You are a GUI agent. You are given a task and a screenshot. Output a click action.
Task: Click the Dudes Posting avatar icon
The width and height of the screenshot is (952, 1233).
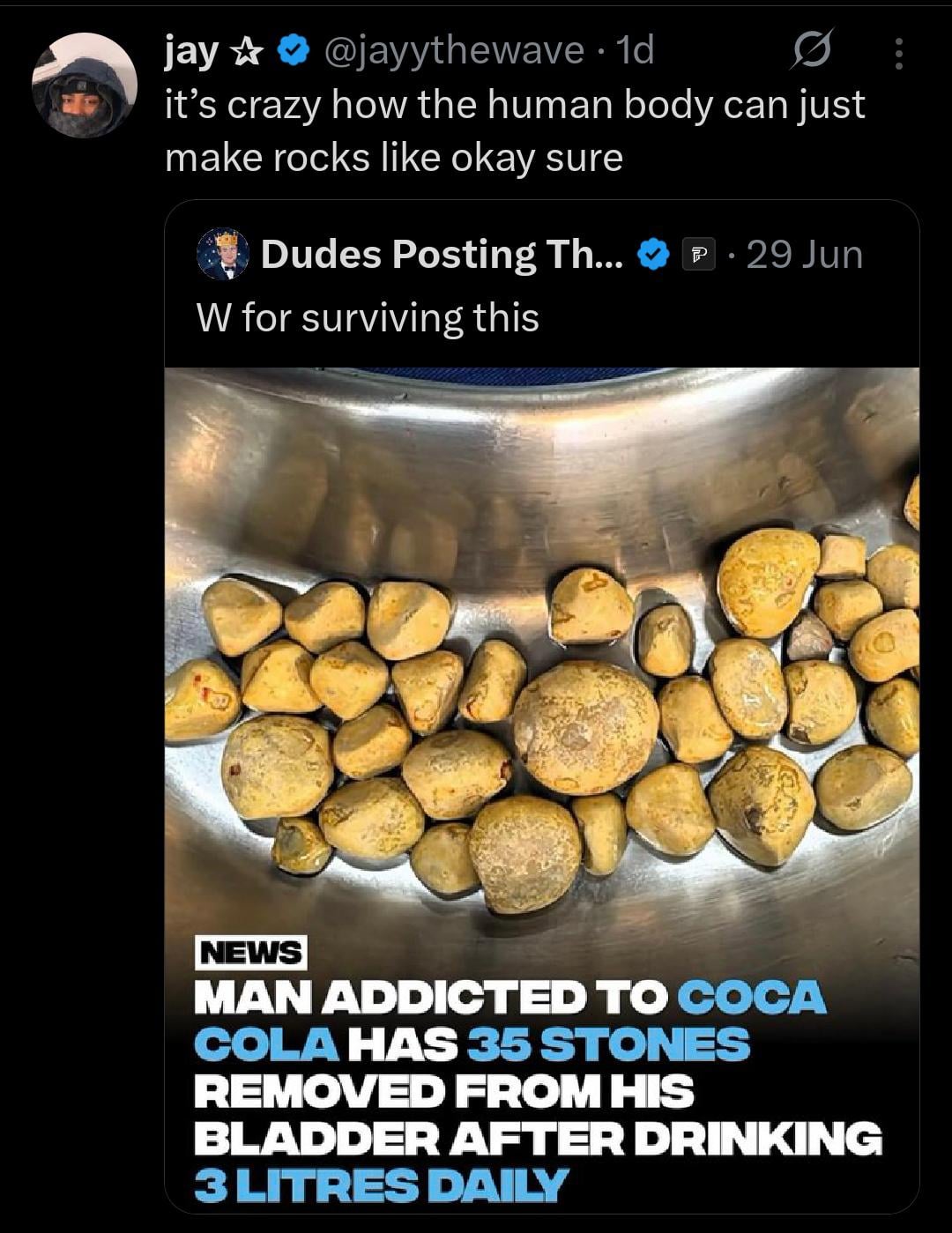pos(222,255)
